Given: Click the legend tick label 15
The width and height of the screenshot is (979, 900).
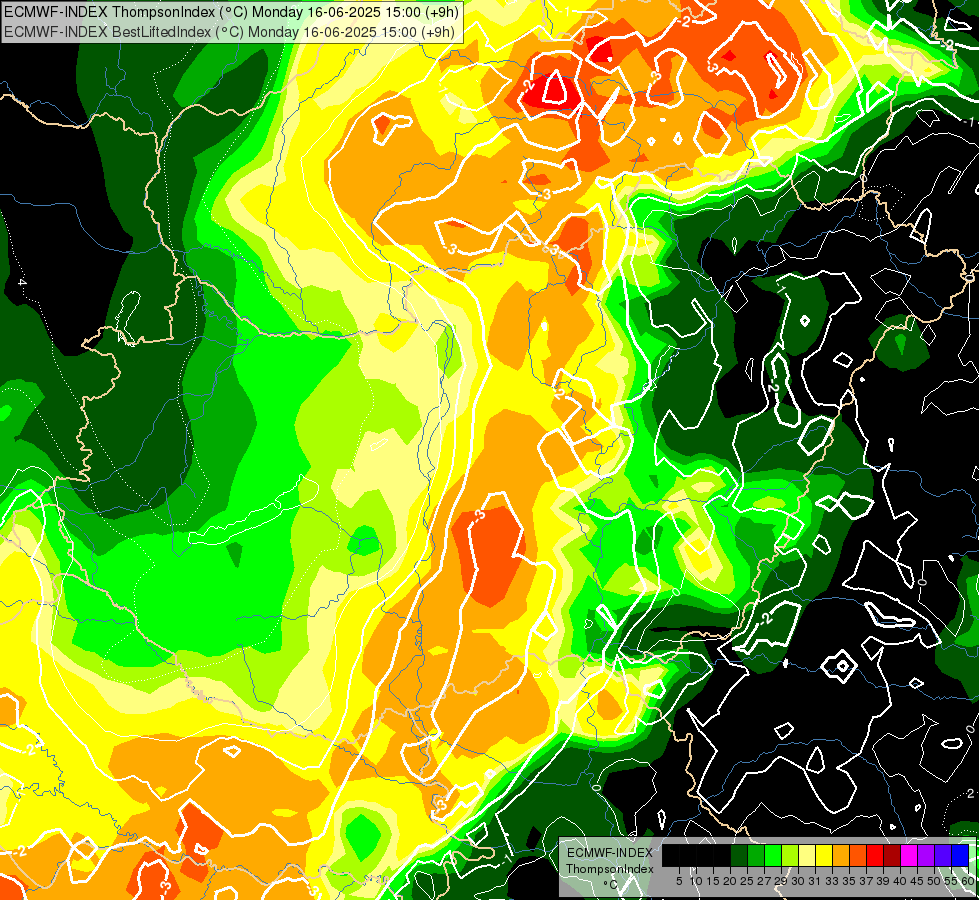Looking at the screenshot, I should [713, 881].
